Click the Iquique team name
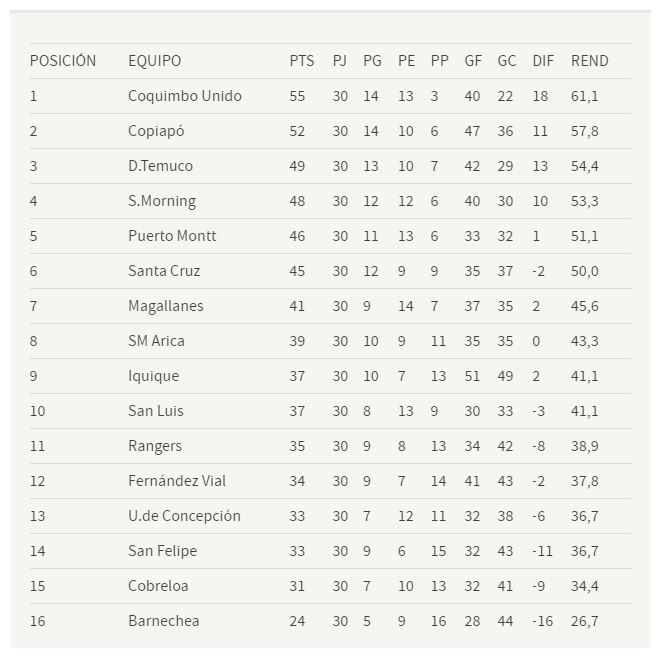The width and height of the screenshot is (663, 662). tap(153, 377)
